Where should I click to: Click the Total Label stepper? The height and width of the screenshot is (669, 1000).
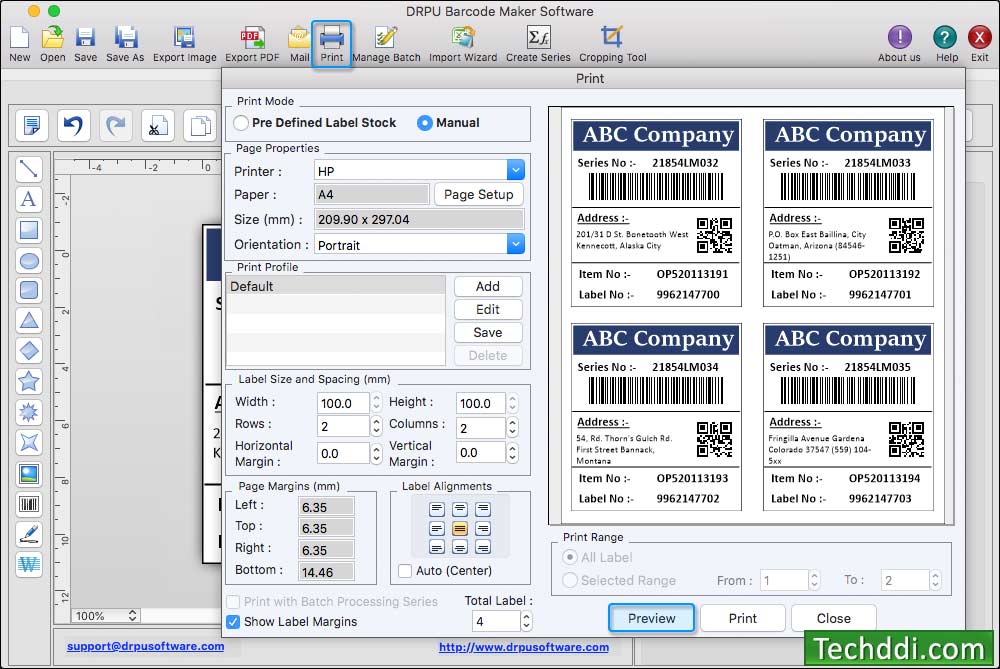point(526,621)
